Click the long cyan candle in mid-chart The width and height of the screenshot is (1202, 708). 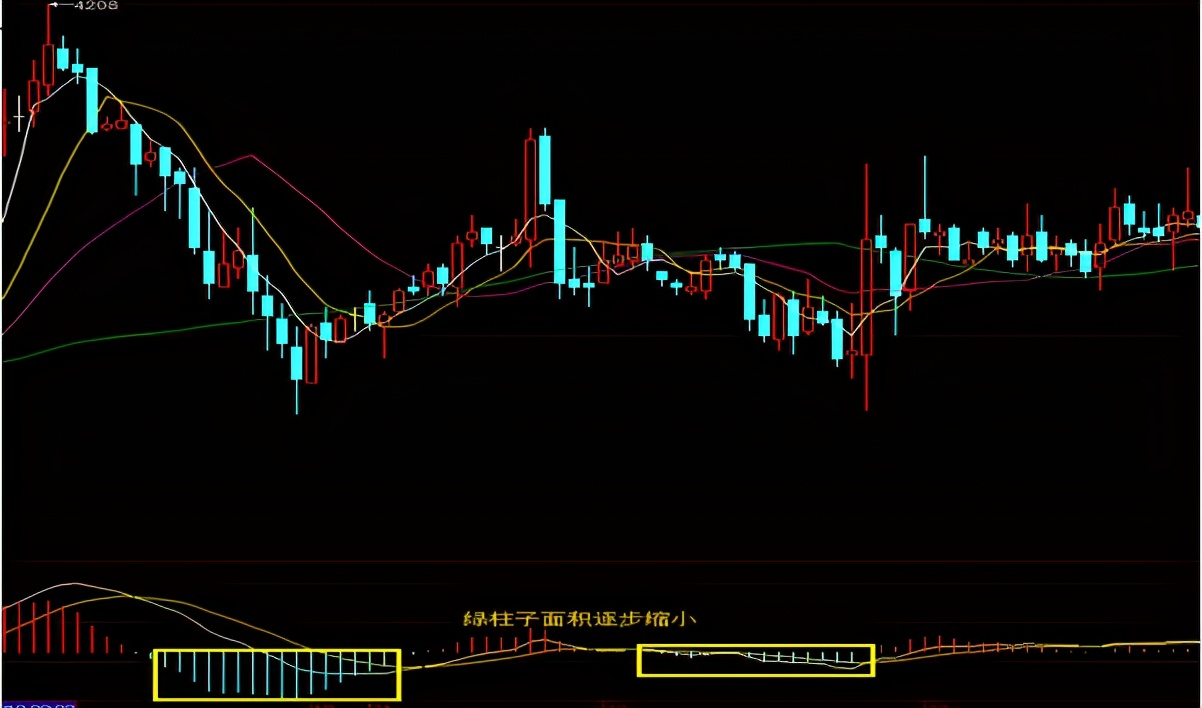[x=545, y=180]
